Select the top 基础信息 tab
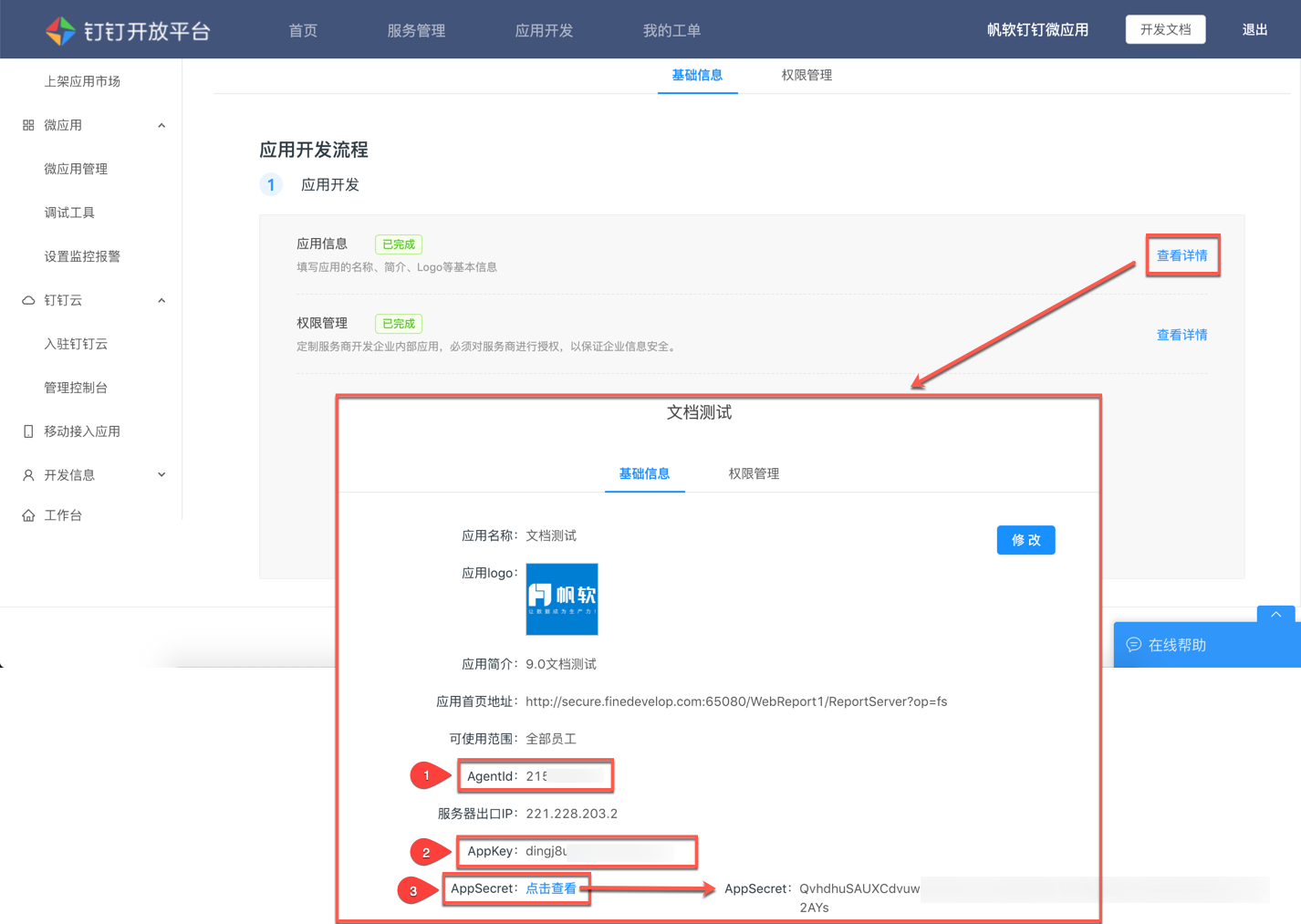Image resolution: width=1301 pixels, height=924 pixels. coord(697,76)
